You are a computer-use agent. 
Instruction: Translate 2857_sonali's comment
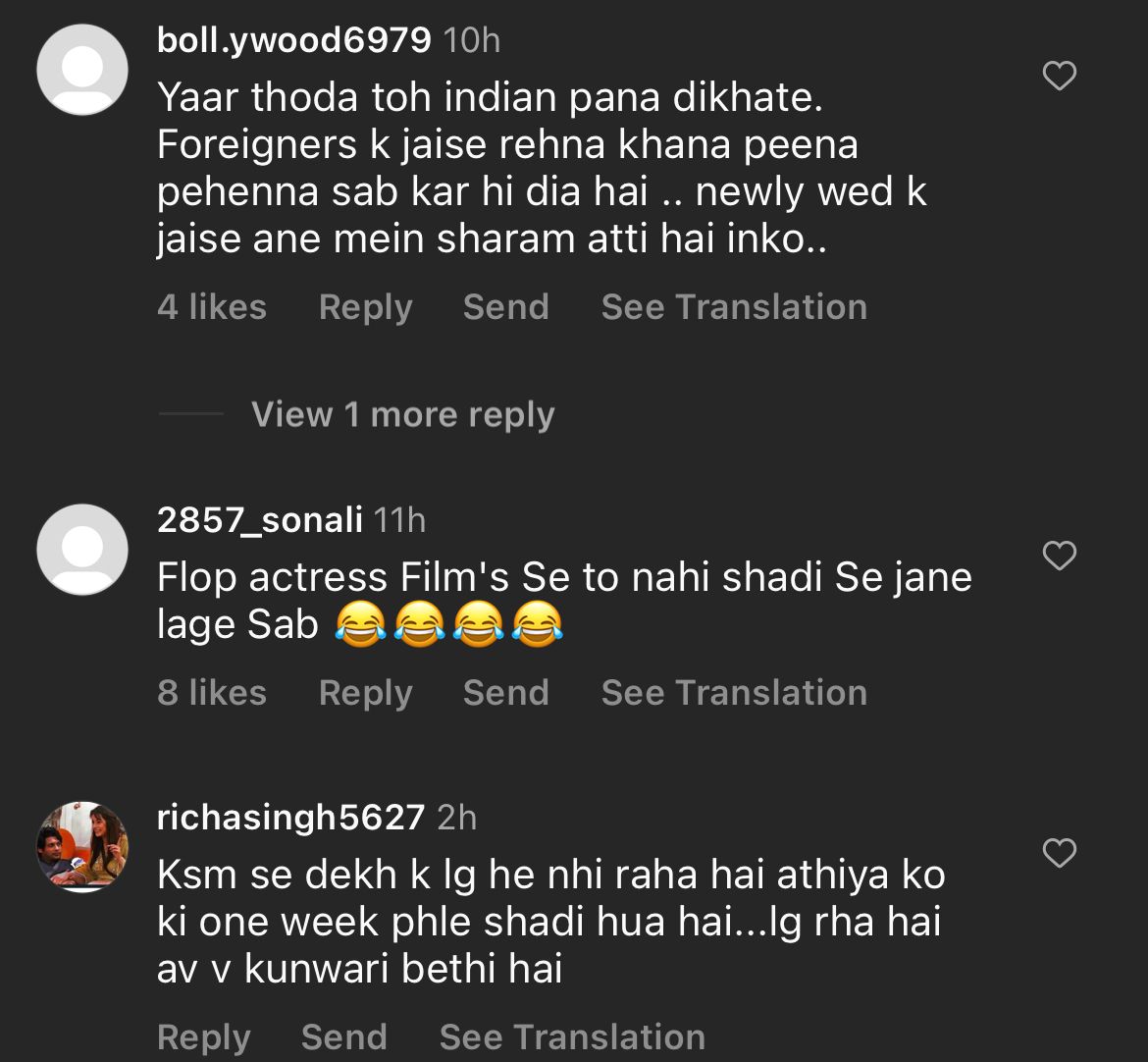[734, 693]
